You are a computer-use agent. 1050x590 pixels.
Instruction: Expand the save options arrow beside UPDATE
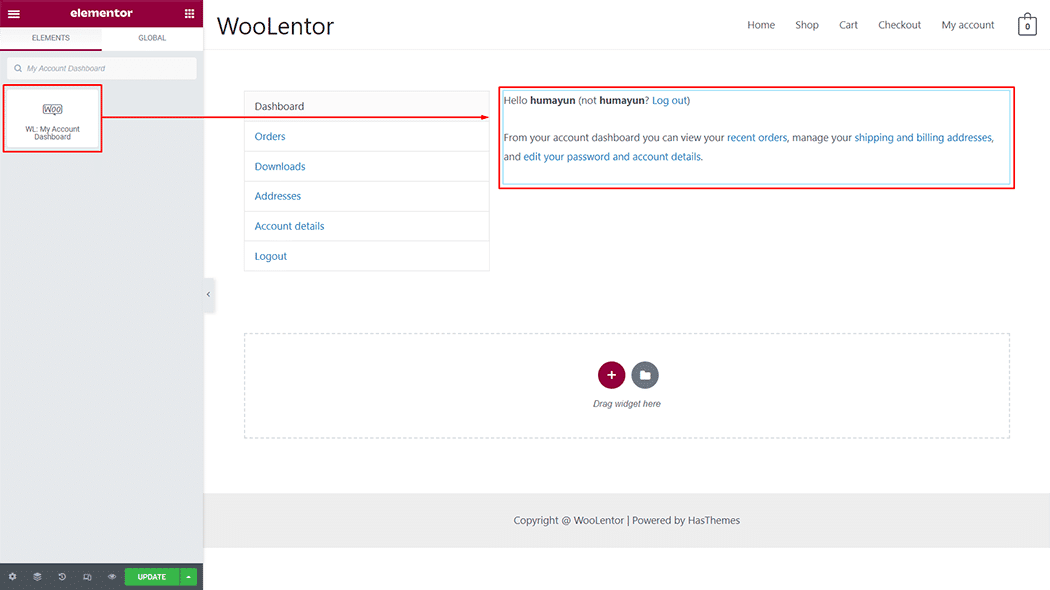[x=188, y=577]
